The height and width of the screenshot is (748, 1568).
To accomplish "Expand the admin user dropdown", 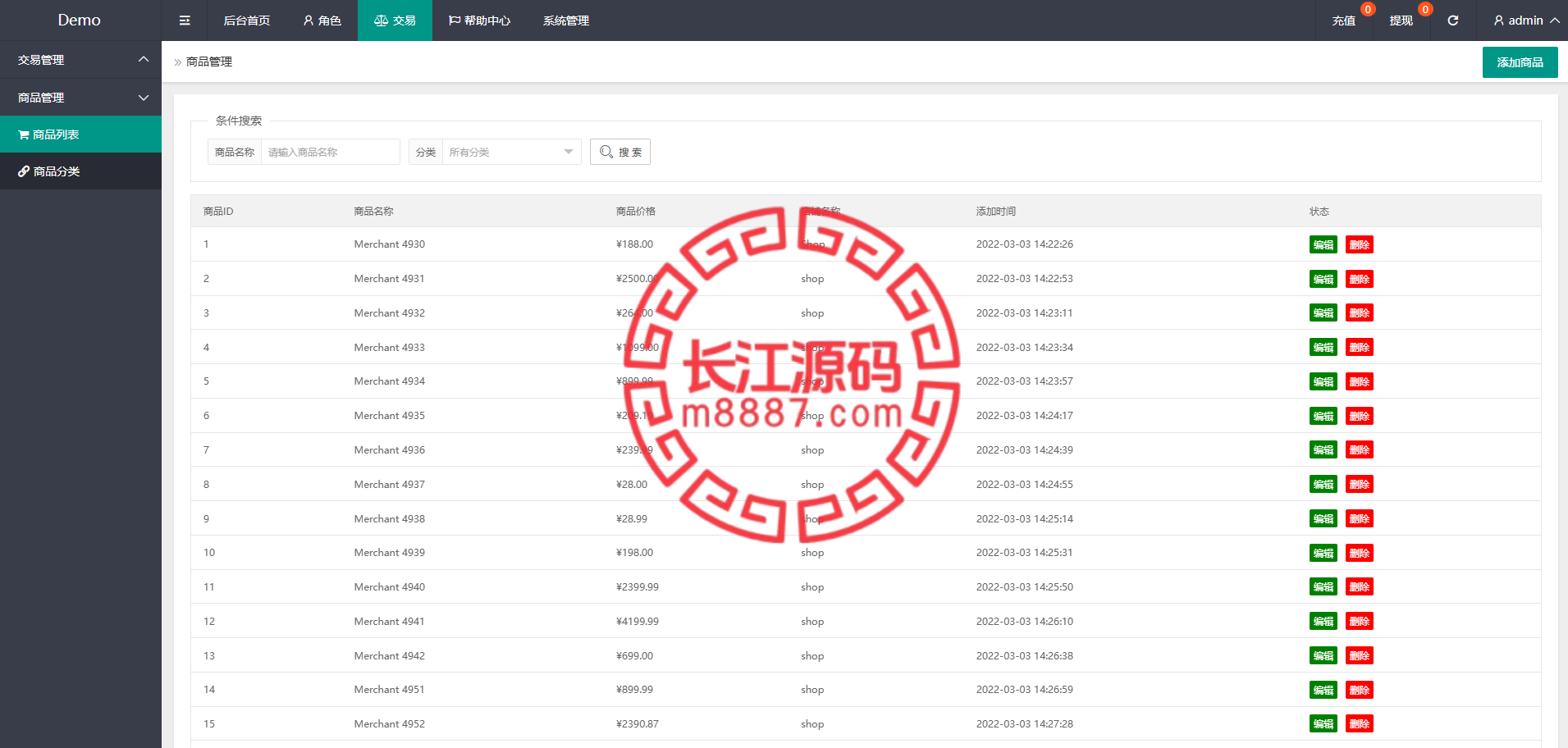I will coord(1526,21).
